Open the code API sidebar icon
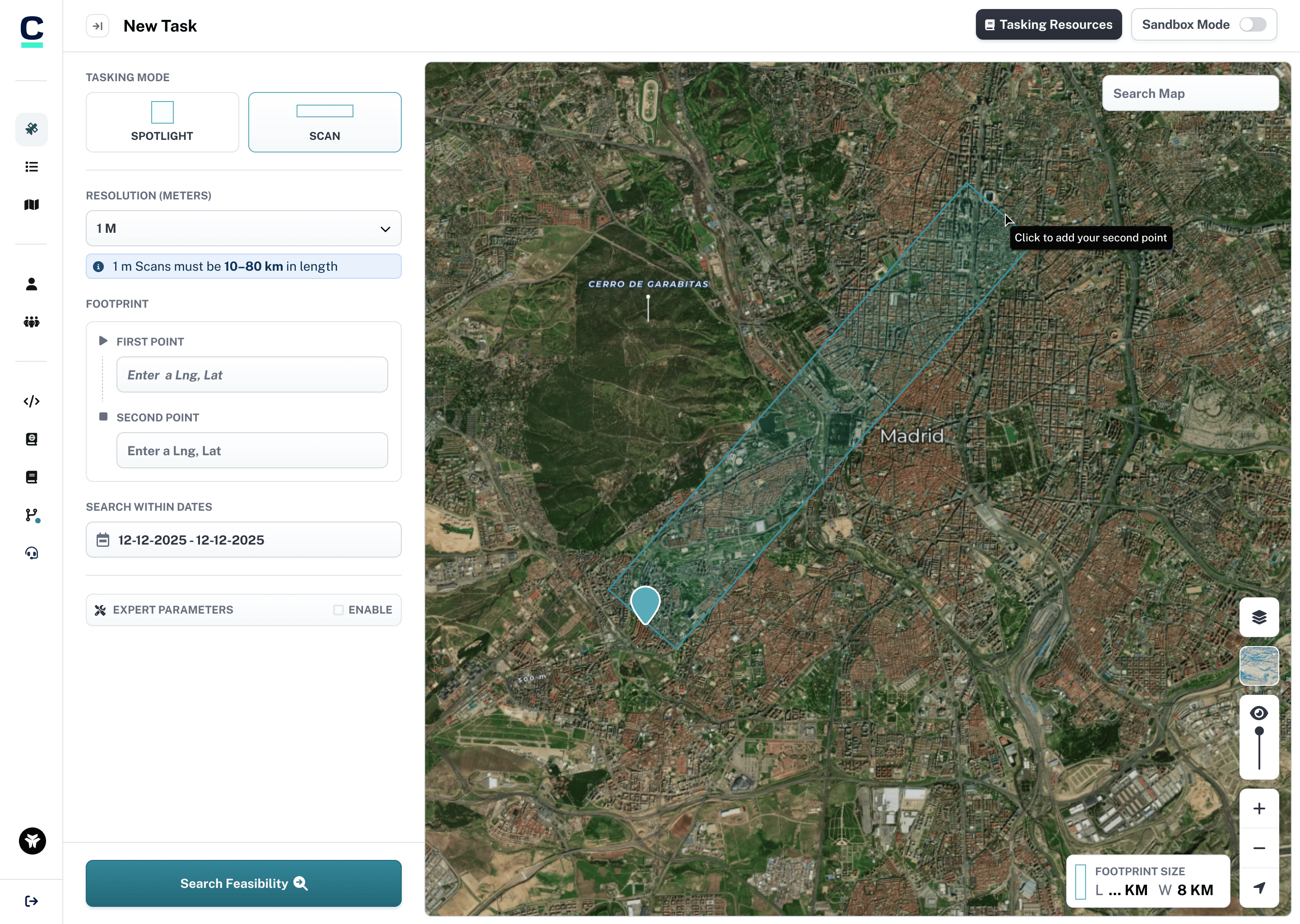This screenshot has height=924, width=1300. [32, 402]
